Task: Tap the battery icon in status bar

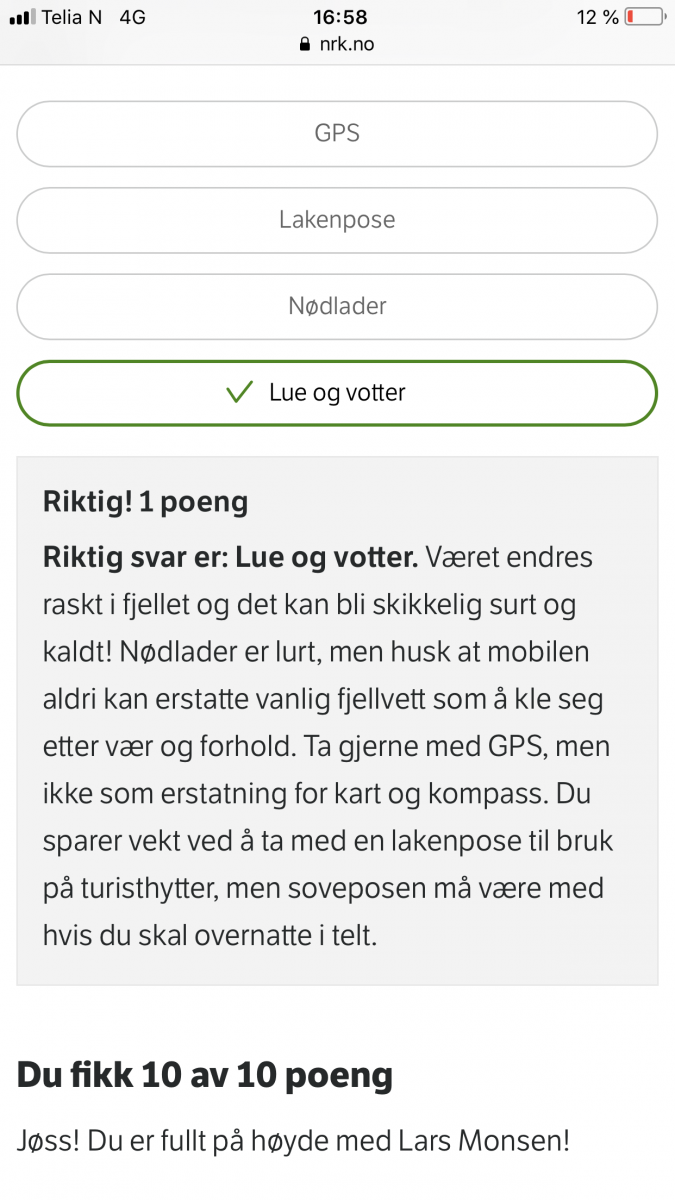Action: [645, 17]
